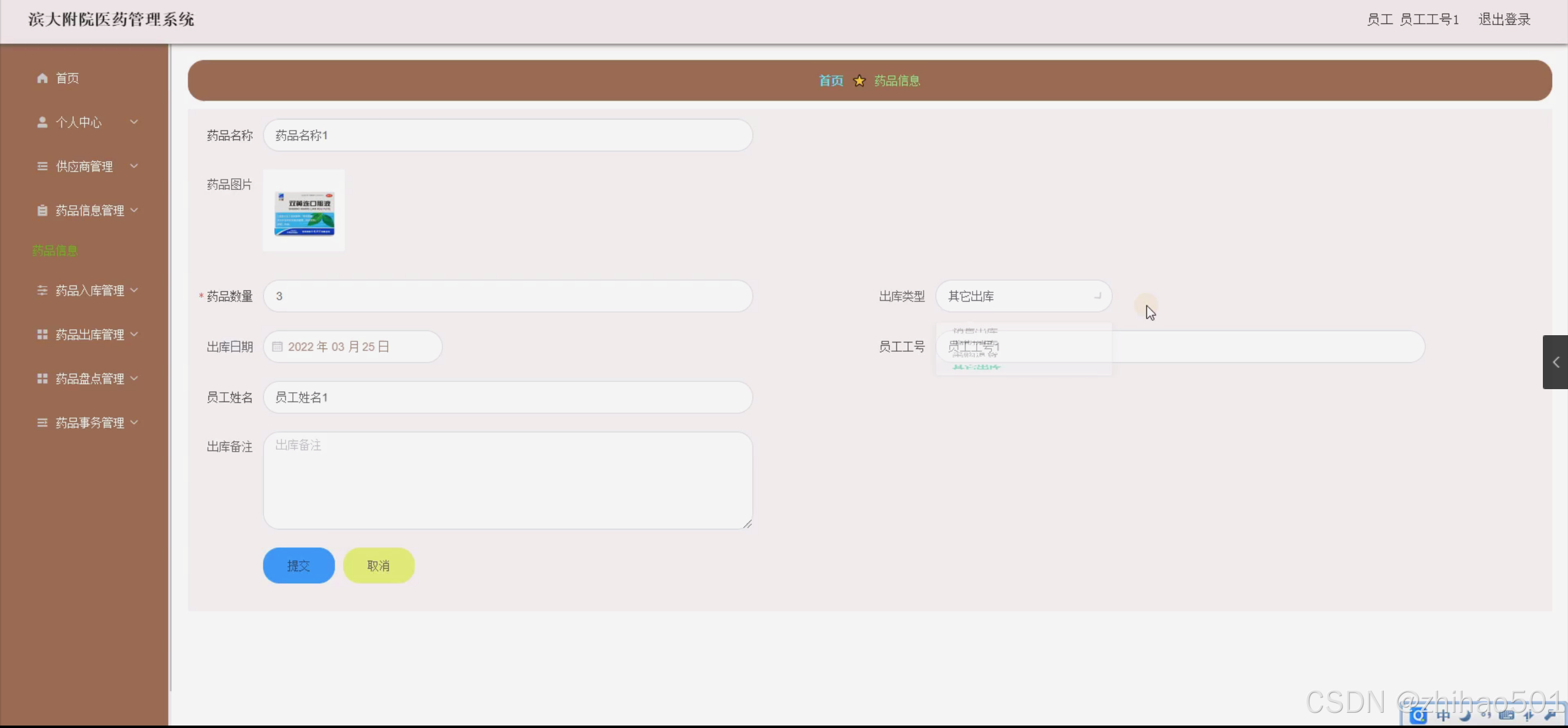Viewport: 1568px width, 728px height.
Task: Click 退出登录 to log out
Action: coord(1504,20)
